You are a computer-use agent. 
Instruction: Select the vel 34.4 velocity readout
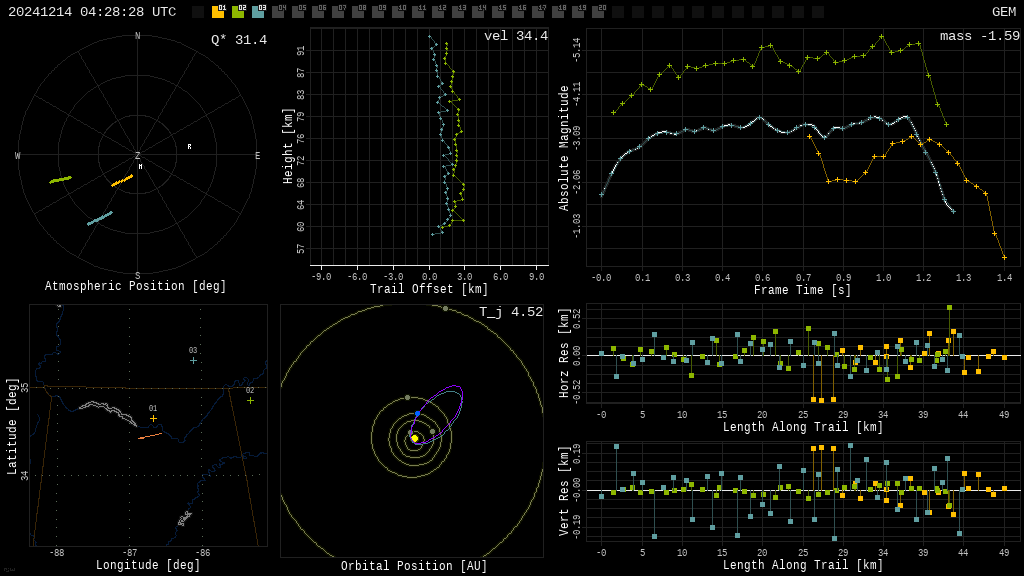(515, 36)
